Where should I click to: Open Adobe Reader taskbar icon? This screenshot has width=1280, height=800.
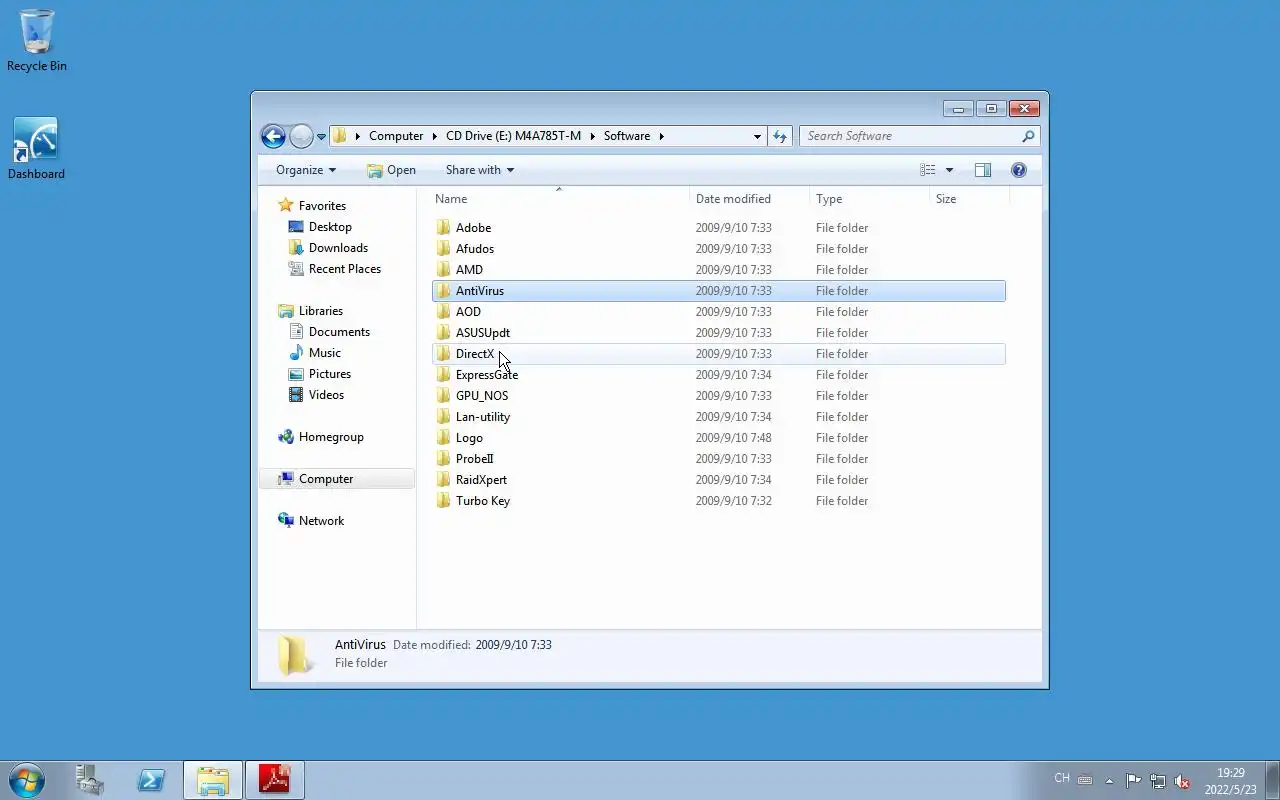[274, 780]
